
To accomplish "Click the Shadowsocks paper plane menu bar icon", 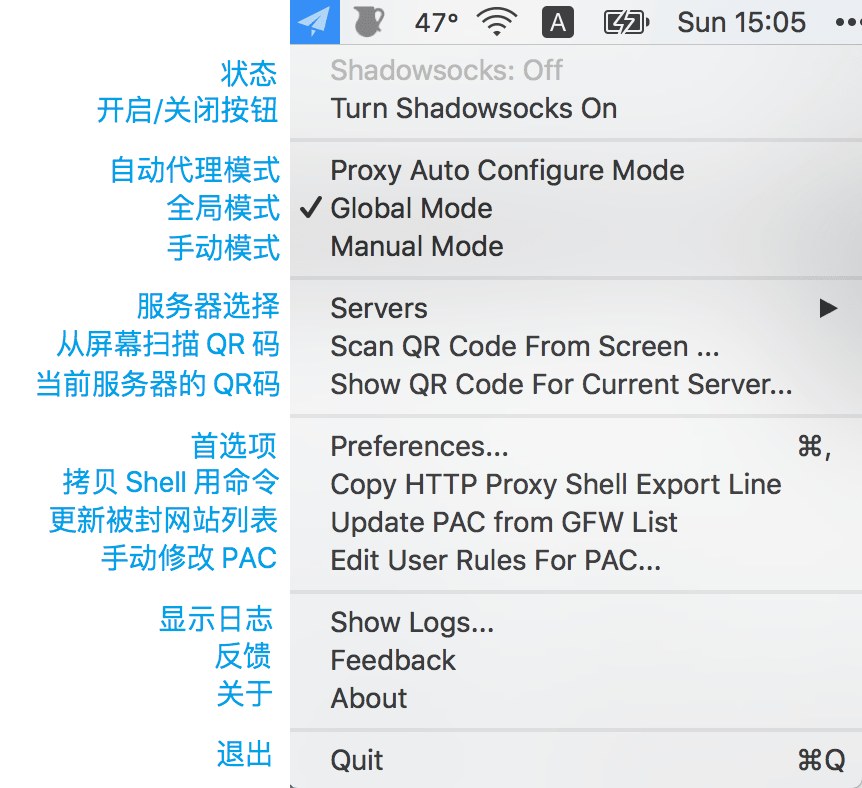I will click(314, 22).
